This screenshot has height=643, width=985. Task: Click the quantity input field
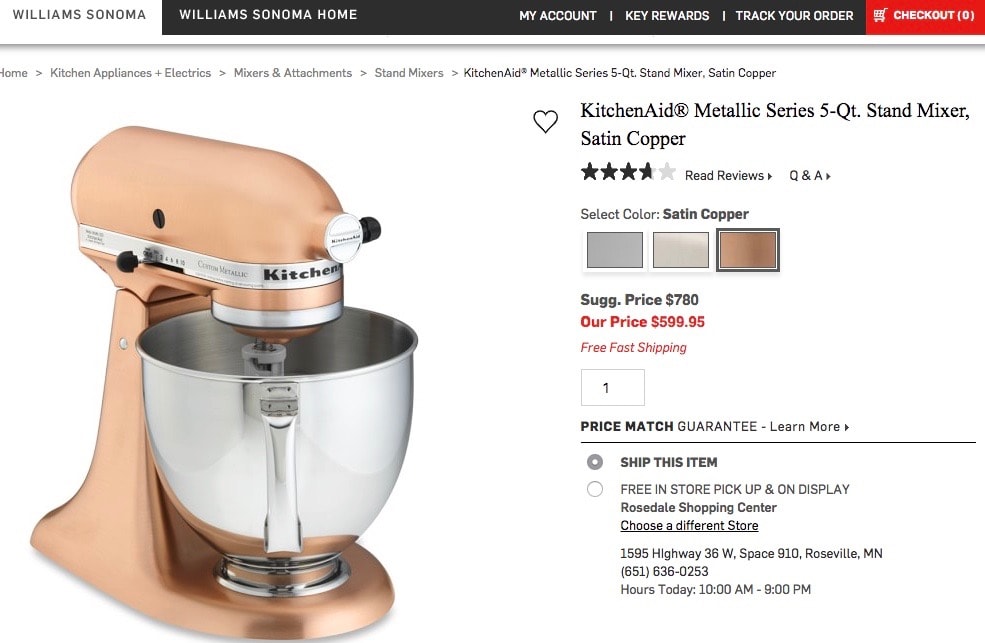612,387
